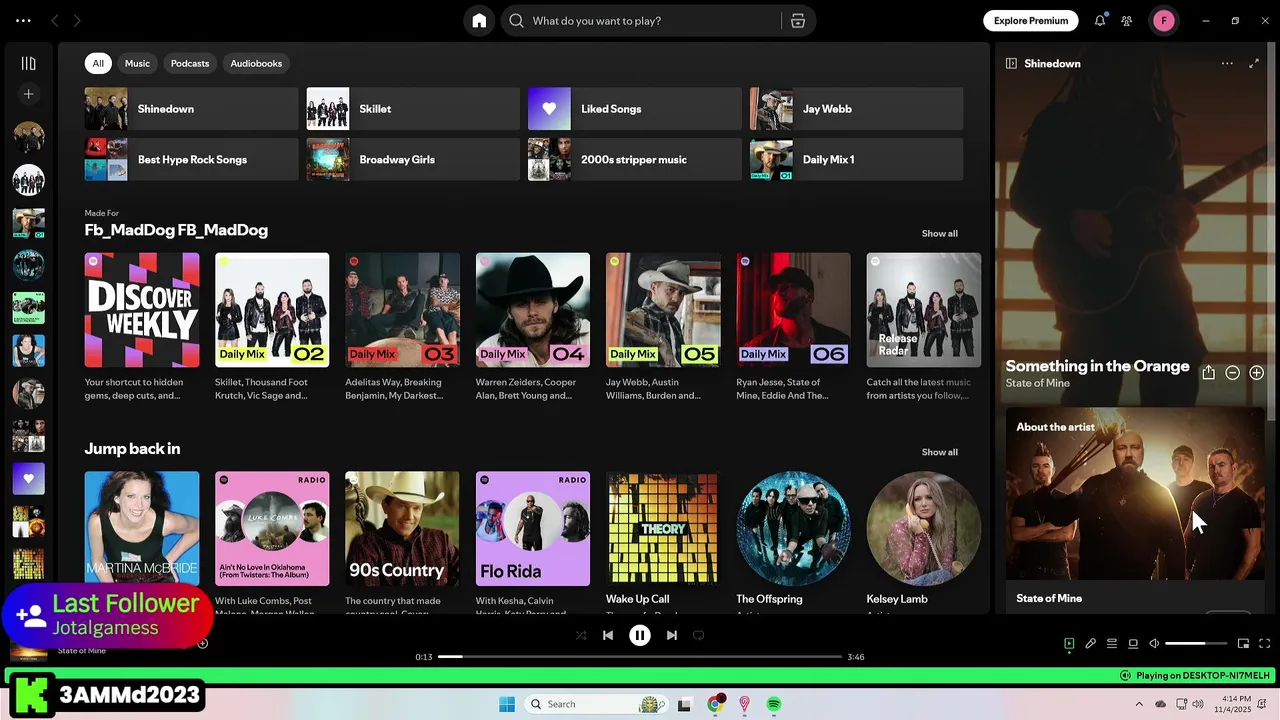Show all Made For playlists
The image size is (1280, 720).
click(x=939, y=233)
